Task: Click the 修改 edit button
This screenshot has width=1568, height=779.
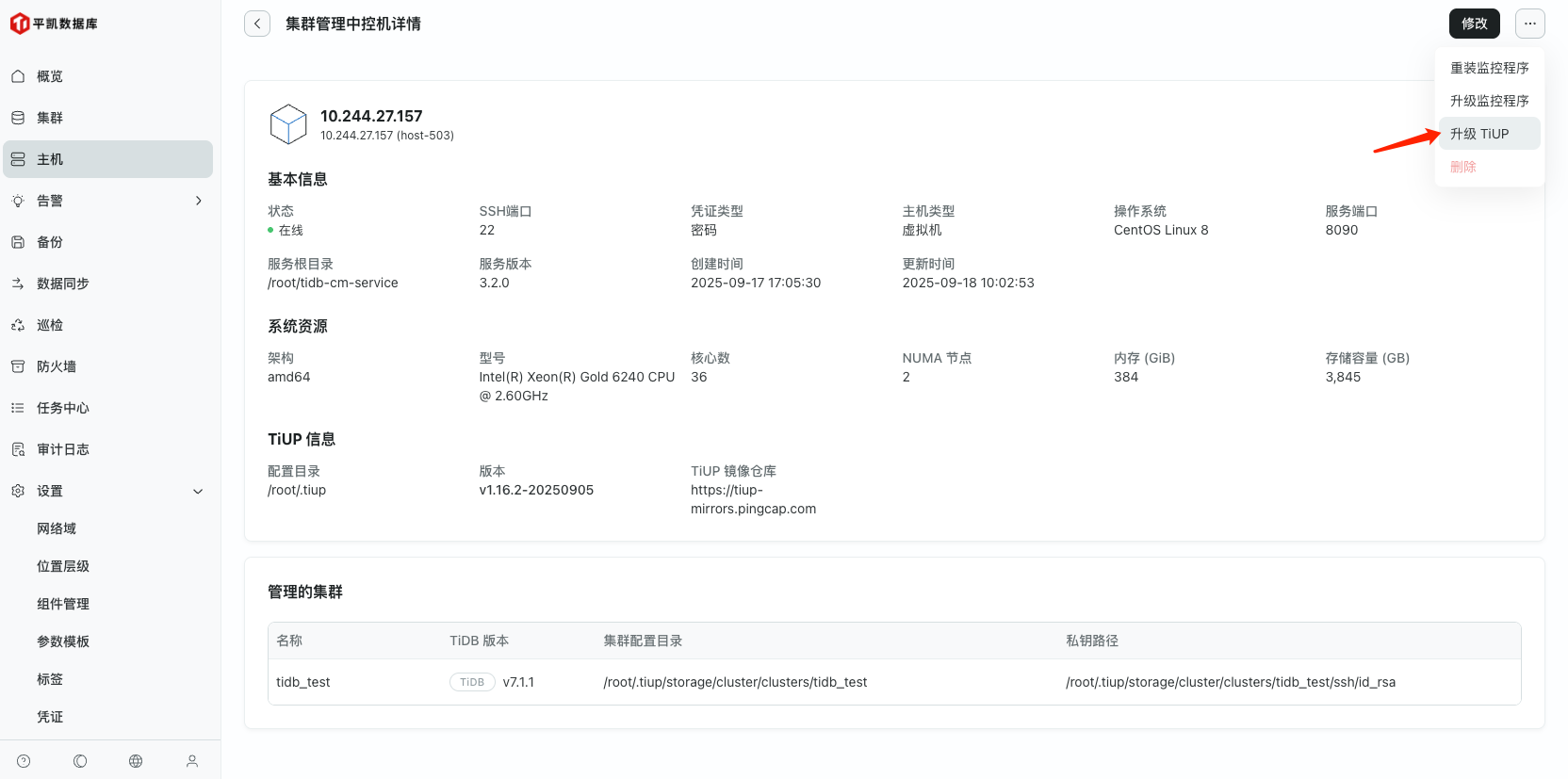Action: (x=1474, y=24)
